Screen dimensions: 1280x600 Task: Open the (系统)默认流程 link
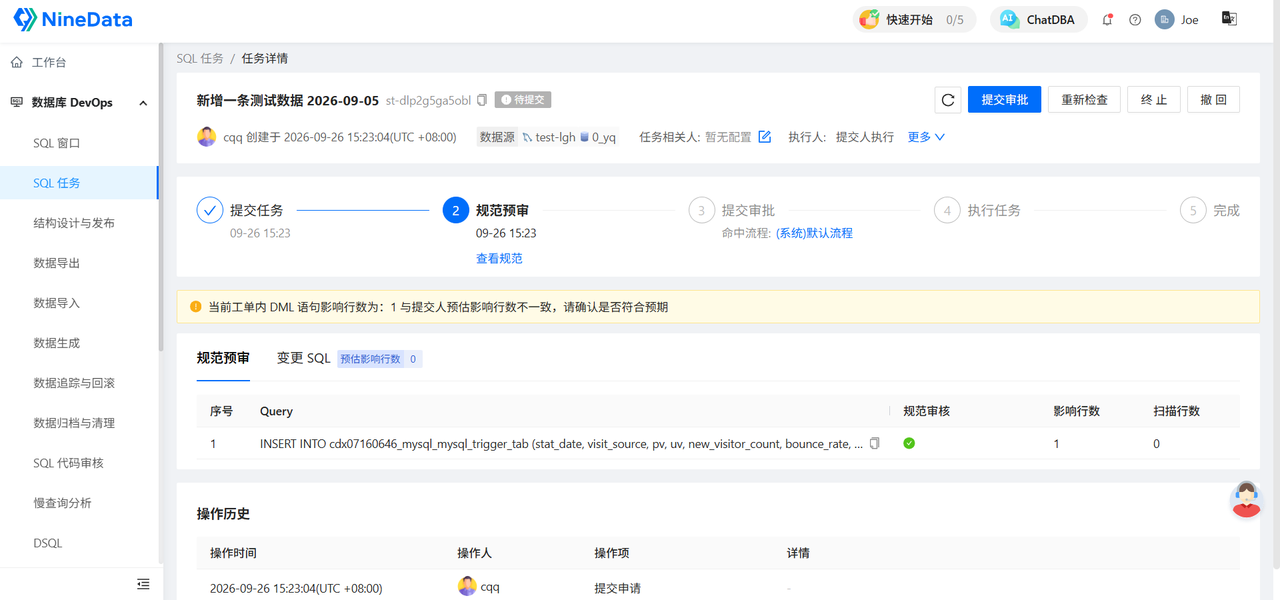(814, 233)
